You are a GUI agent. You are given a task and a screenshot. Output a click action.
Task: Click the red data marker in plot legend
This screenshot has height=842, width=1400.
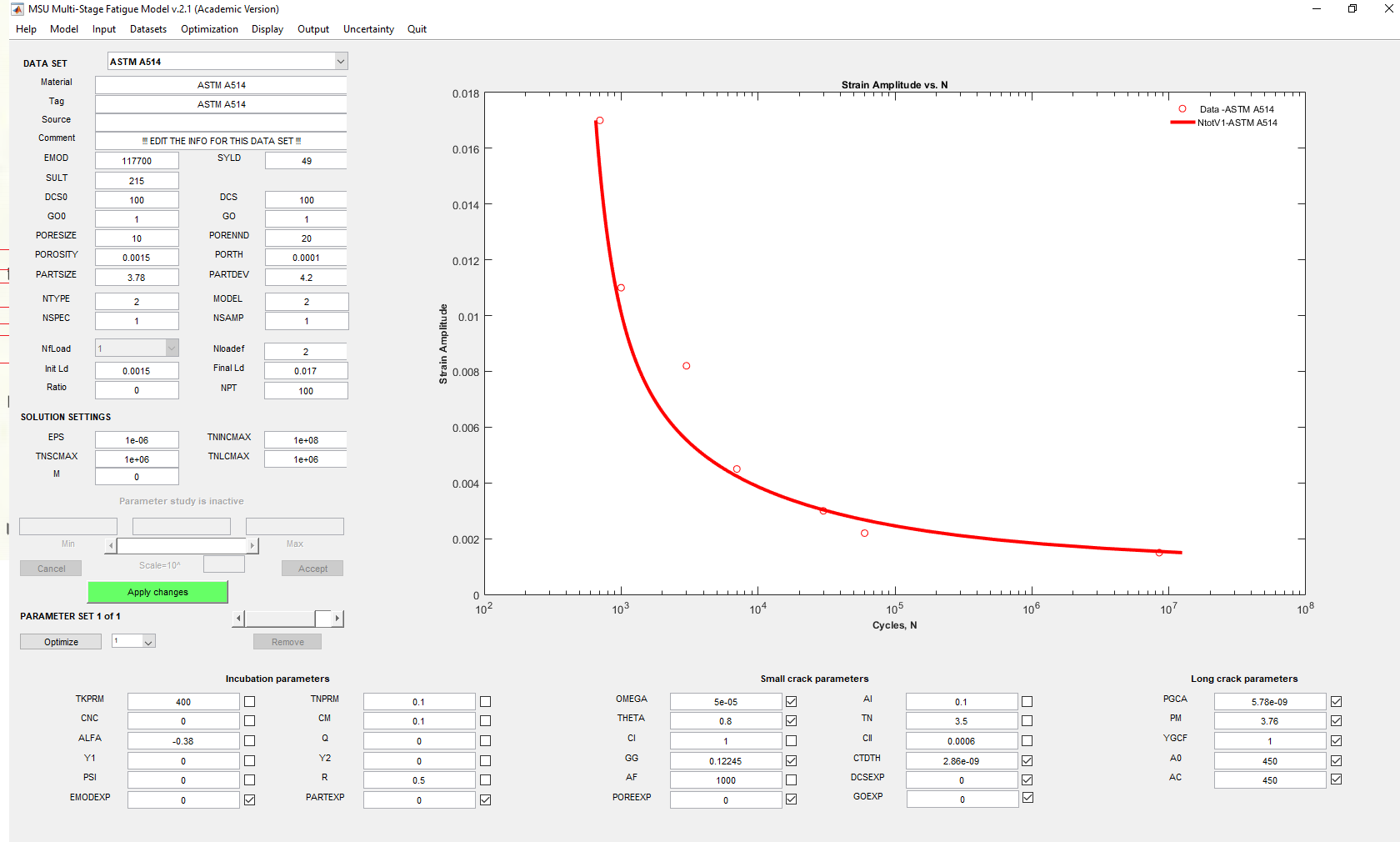pyautogui.click(x=1182, y=109)
